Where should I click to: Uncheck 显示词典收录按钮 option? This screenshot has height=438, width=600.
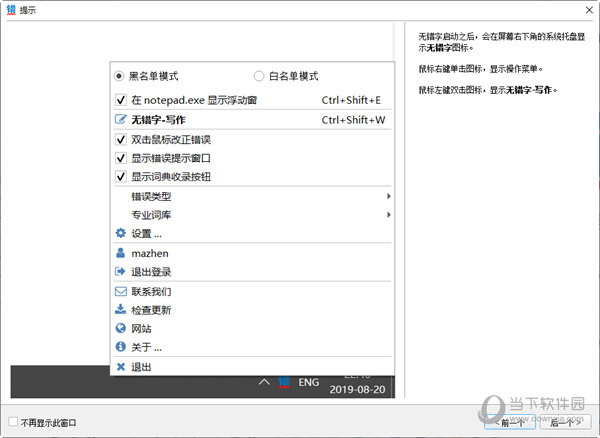pos(121,177)
